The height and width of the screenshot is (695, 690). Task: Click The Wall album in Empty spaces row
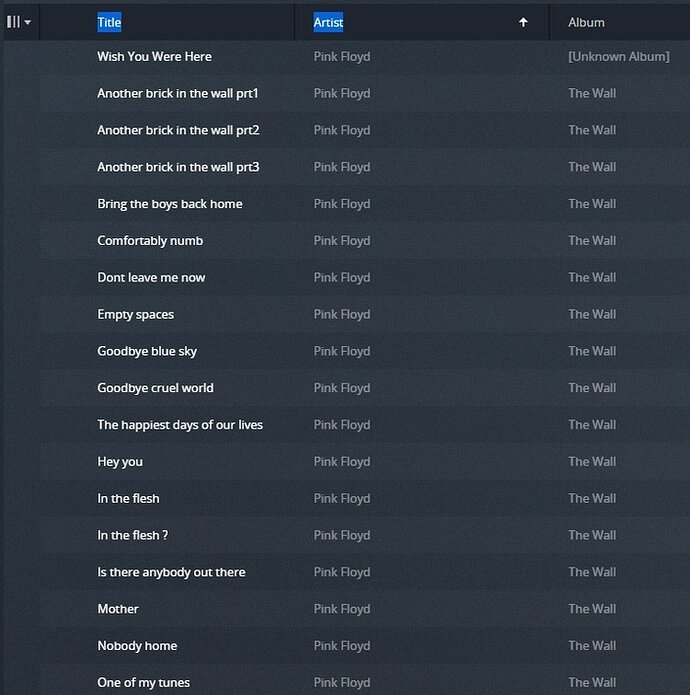point(592,314)
